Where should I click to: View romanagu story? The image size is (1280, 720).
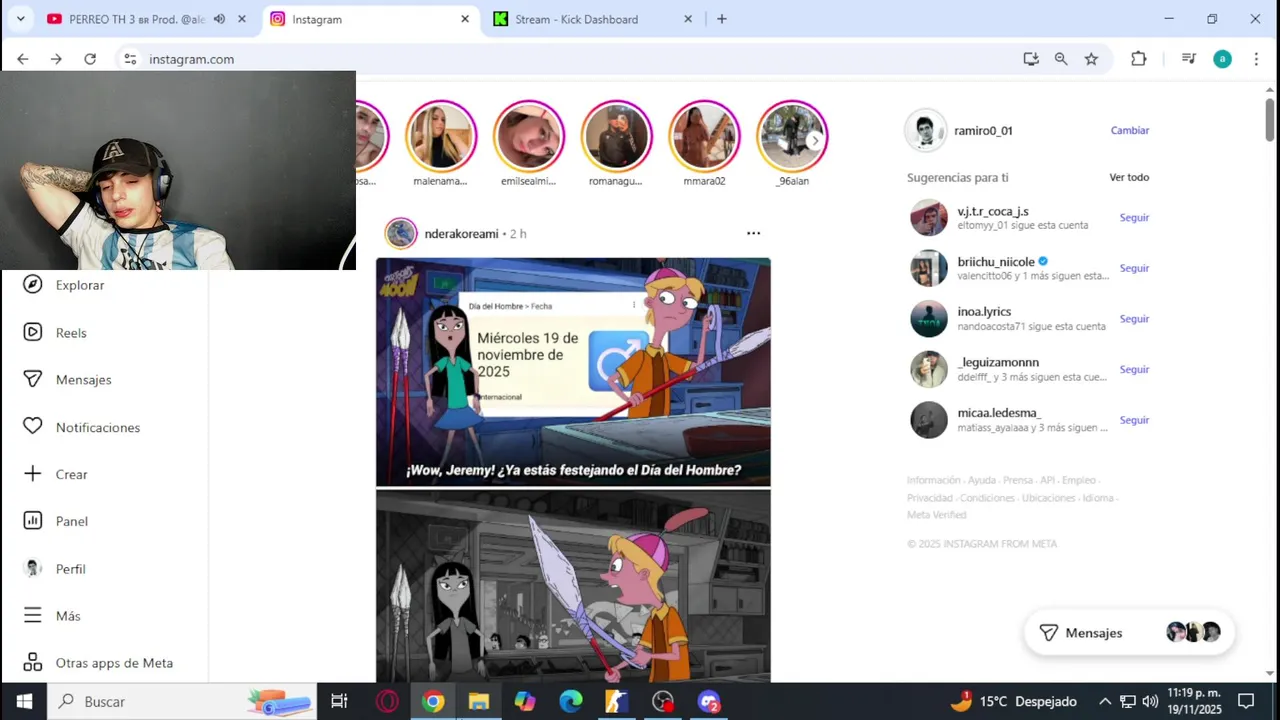point(617,136)
